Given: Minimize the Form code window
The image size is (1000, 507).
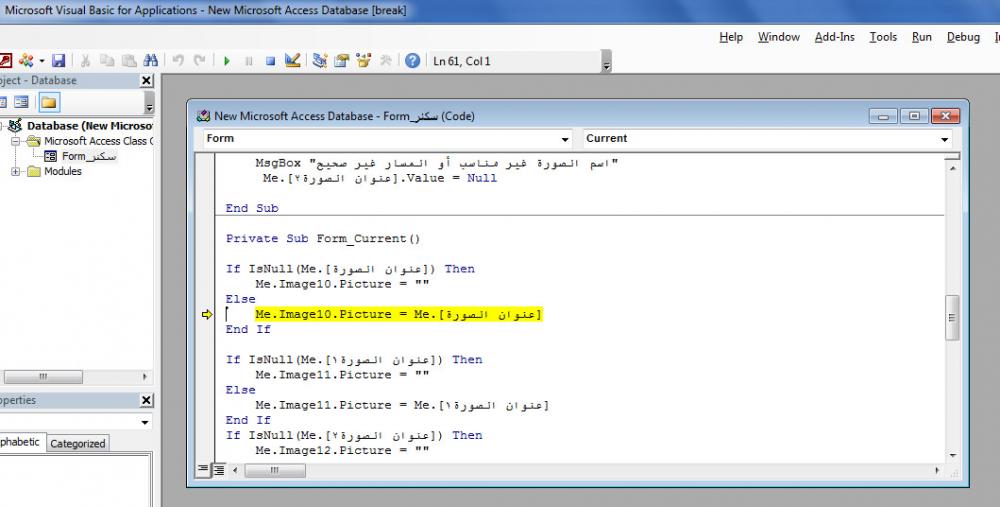Looking at the screenshot, I should point(883,116).
